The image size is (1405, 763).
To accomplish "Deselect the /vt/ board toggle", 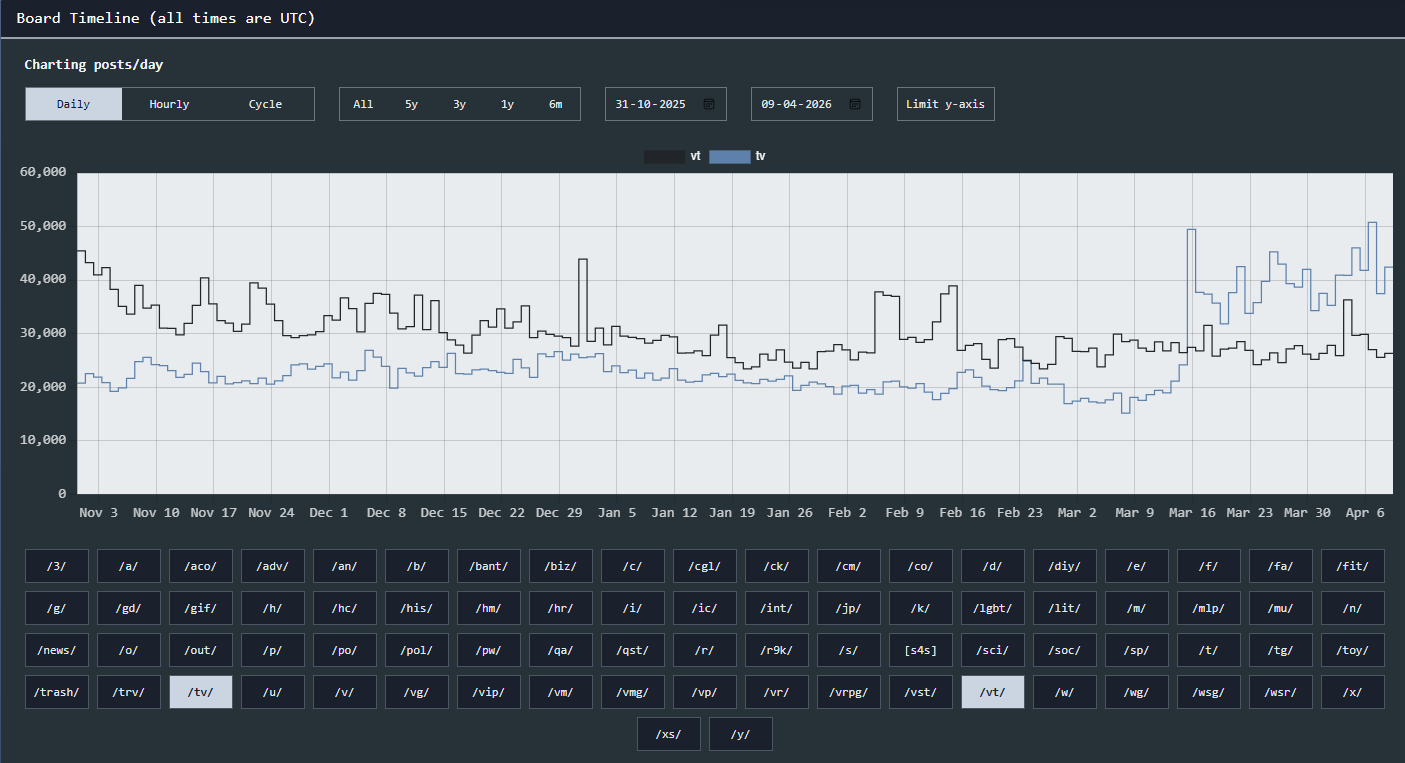I will [993, 692].
